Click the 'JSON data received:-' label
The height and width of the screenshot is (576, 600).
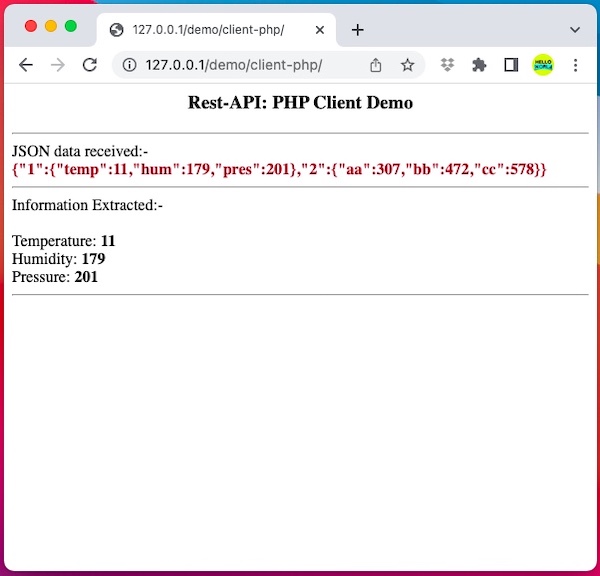(80, 152)
